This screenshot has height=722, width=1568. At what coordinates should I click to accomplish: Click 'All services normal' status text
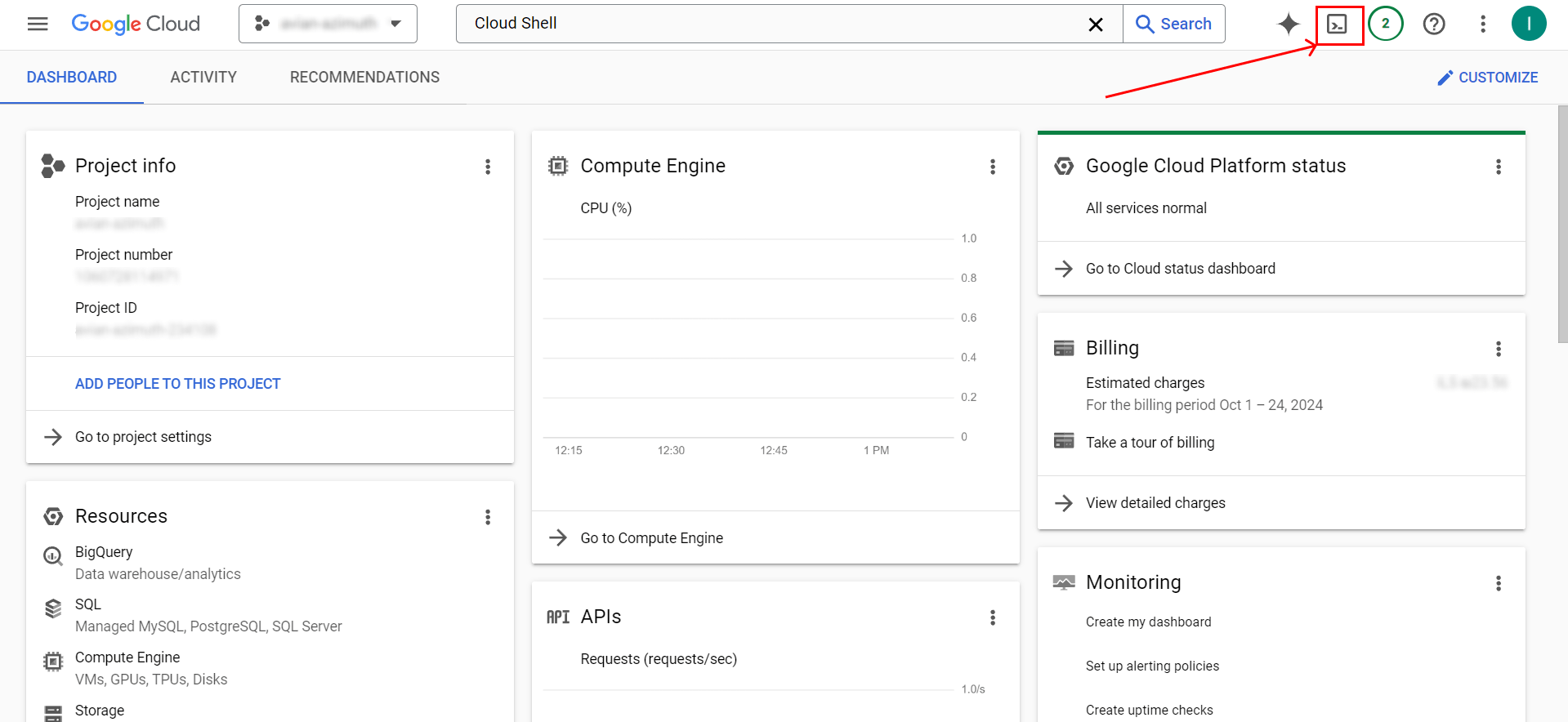1146,208
